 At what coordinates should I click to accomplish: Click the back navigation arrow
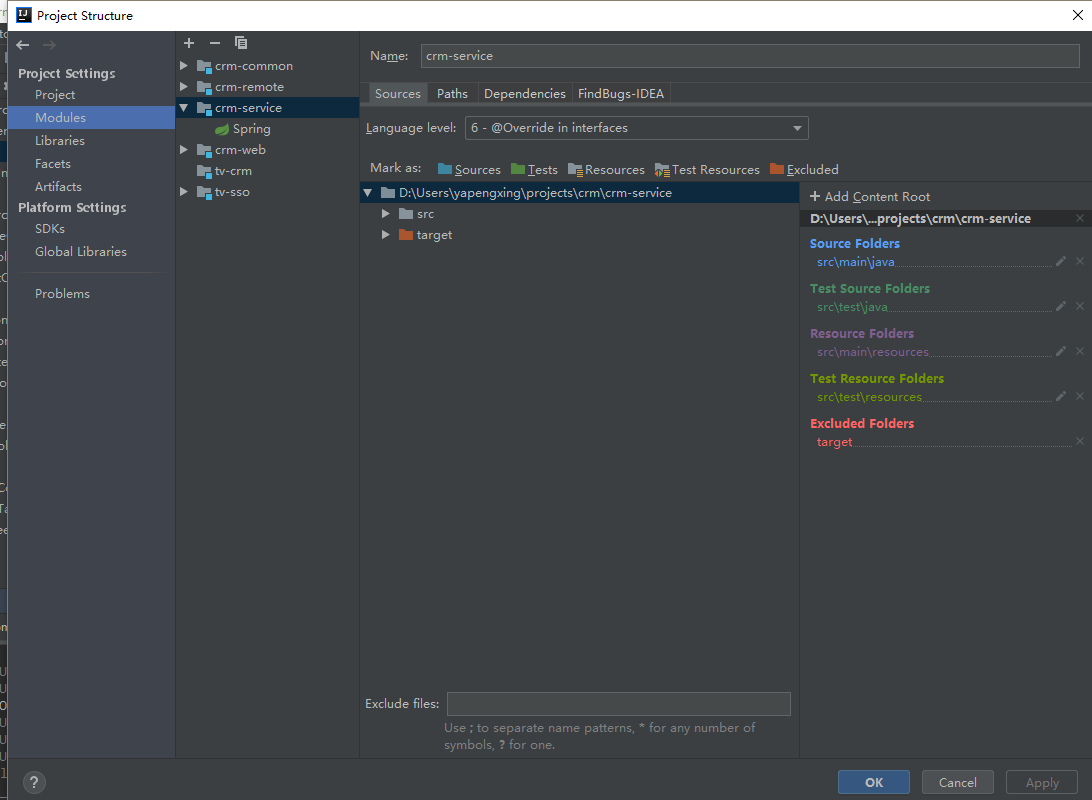tap(23, 45)
